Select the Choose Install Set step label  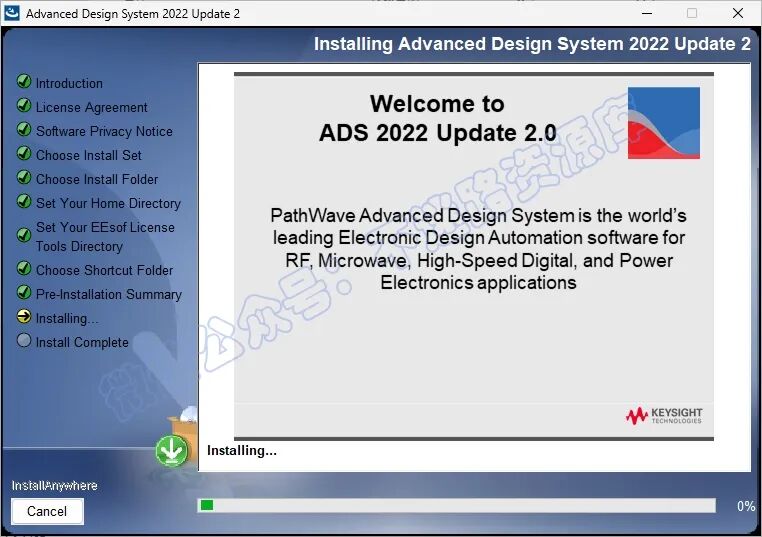click(88, 155)
